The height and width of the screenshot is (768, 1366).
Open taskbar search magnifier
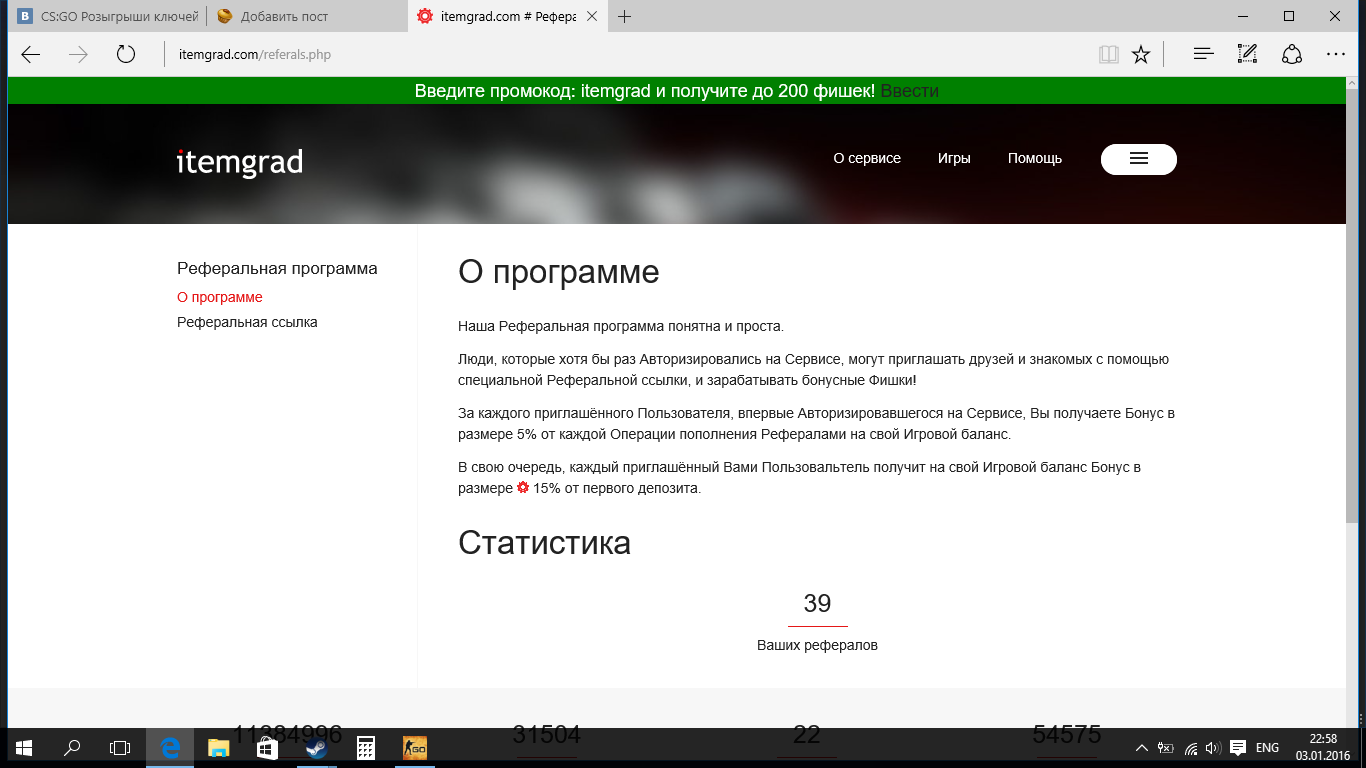tap(72, 747)
